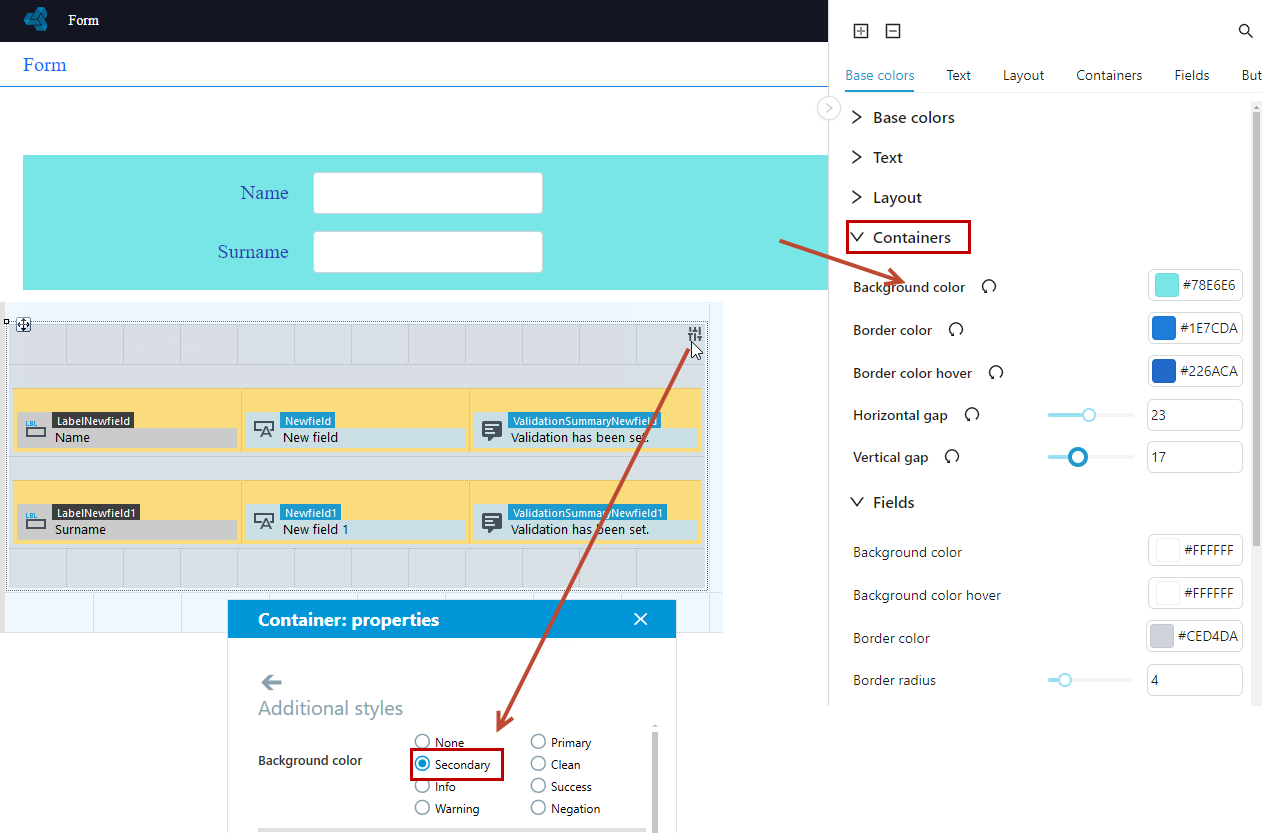Click the blue Form breadcrumb link
Image resolution: width=1278 pixels, height=833 pixels.
coord(45,65)
